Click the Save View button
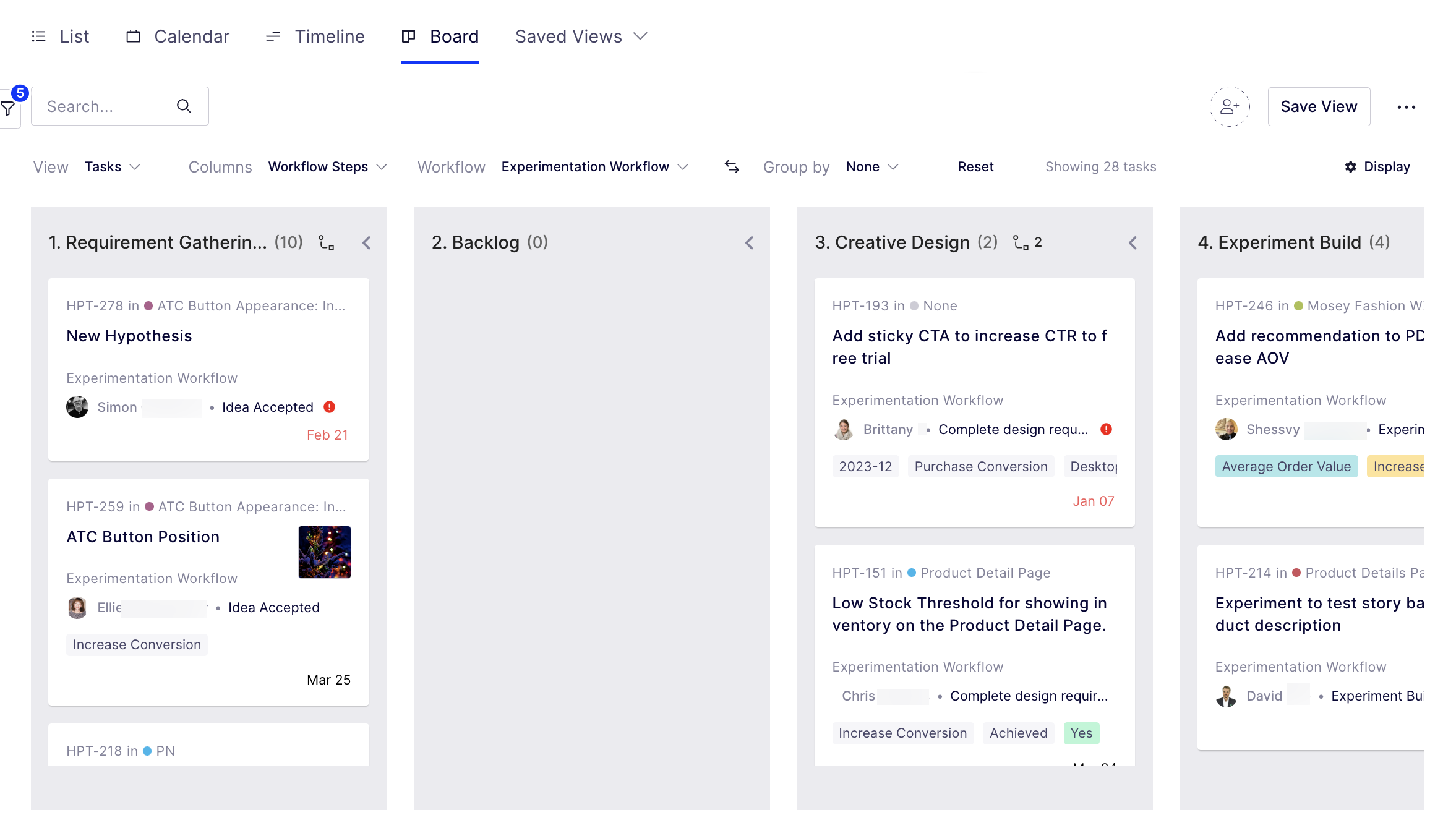 (1319, 107)
